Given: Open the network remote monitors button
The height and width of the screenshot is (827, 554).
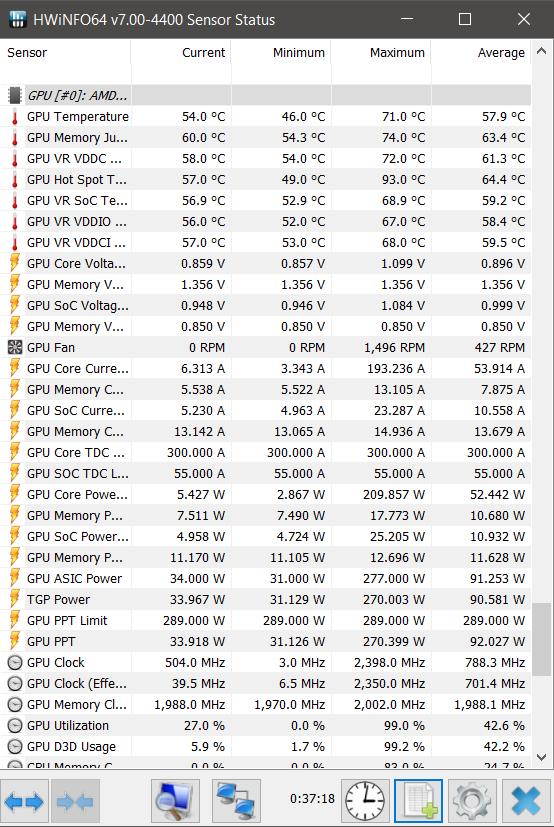Looking at the screenshot, I should click(236, 802).
